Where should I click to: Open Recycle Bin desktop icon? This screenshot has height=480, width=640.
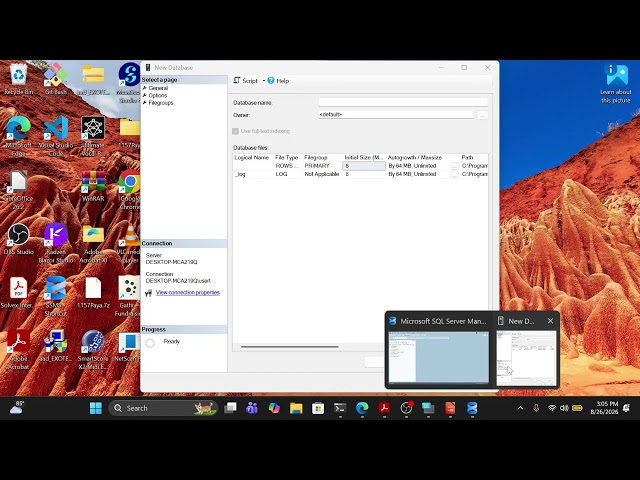coord(18,80)
